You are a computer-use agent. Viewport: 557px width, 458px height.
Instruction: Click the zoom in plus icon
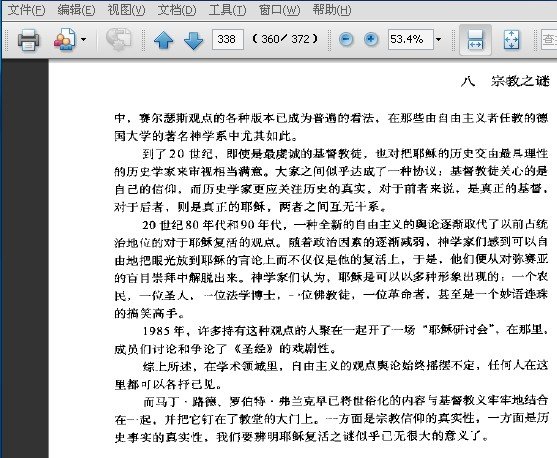tap(371, 39)
